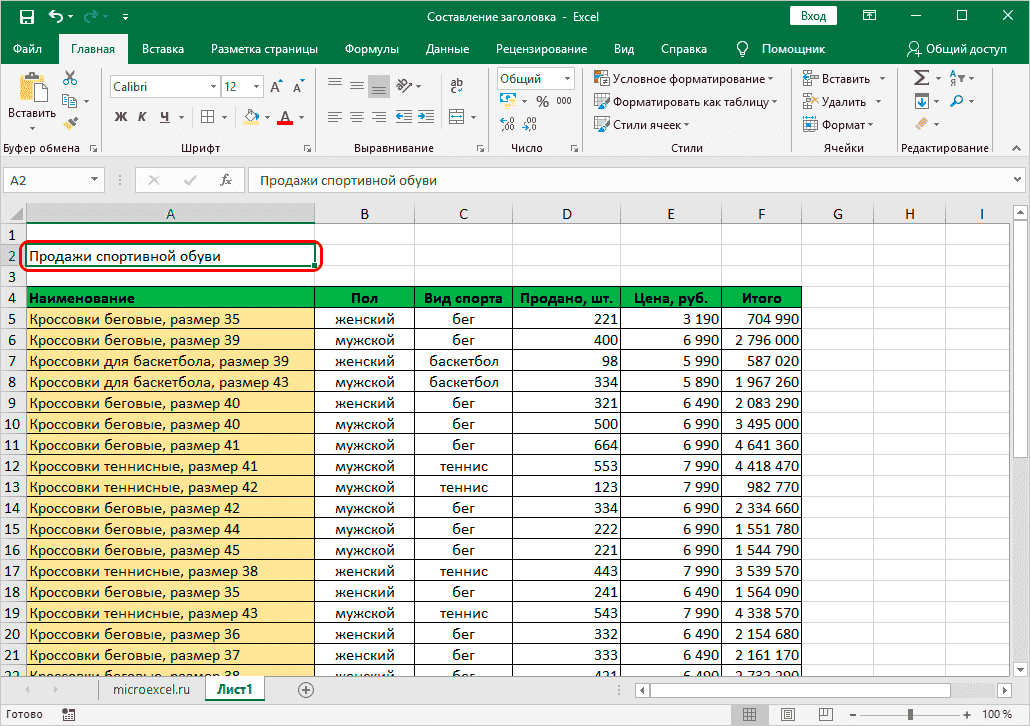Click the AutoSum sigma icon
1030x726 pixels.
tap(921, 79)
